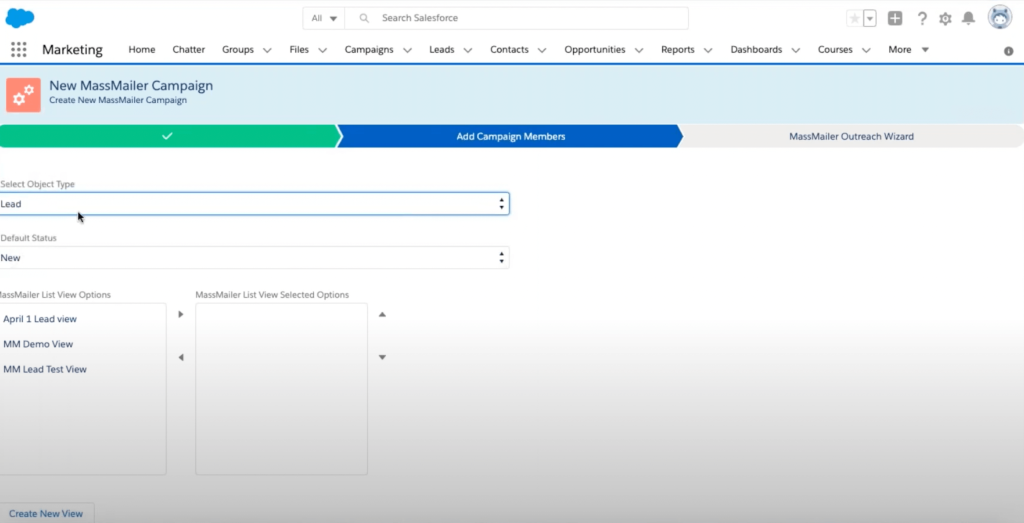This screenshot has width=1024, height=523.
Task: Open the notifications bell
Action: [x=968, y=18]
